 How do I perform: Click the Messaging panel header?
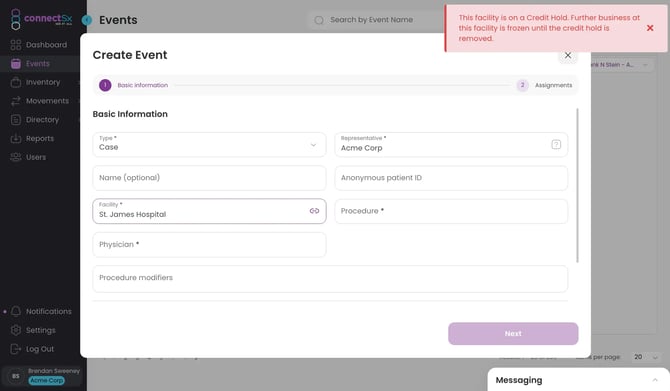point(578,380)
